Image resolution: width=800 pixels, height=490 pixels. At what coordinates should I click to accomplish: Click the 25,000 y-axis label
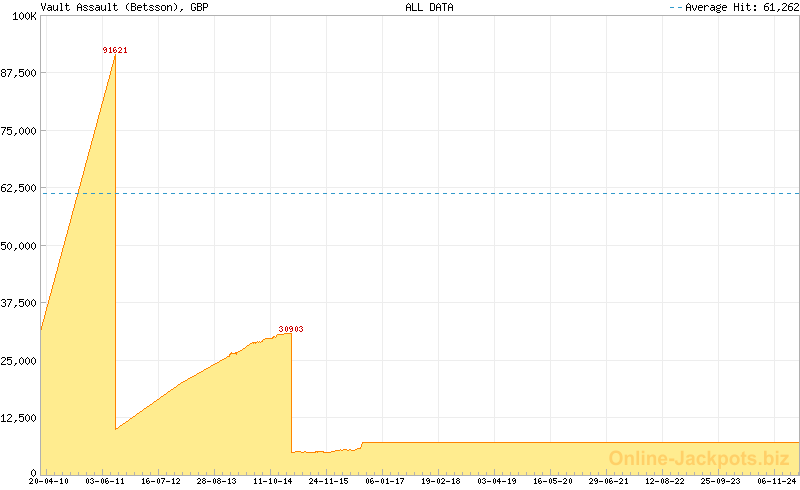coord(19,361)
